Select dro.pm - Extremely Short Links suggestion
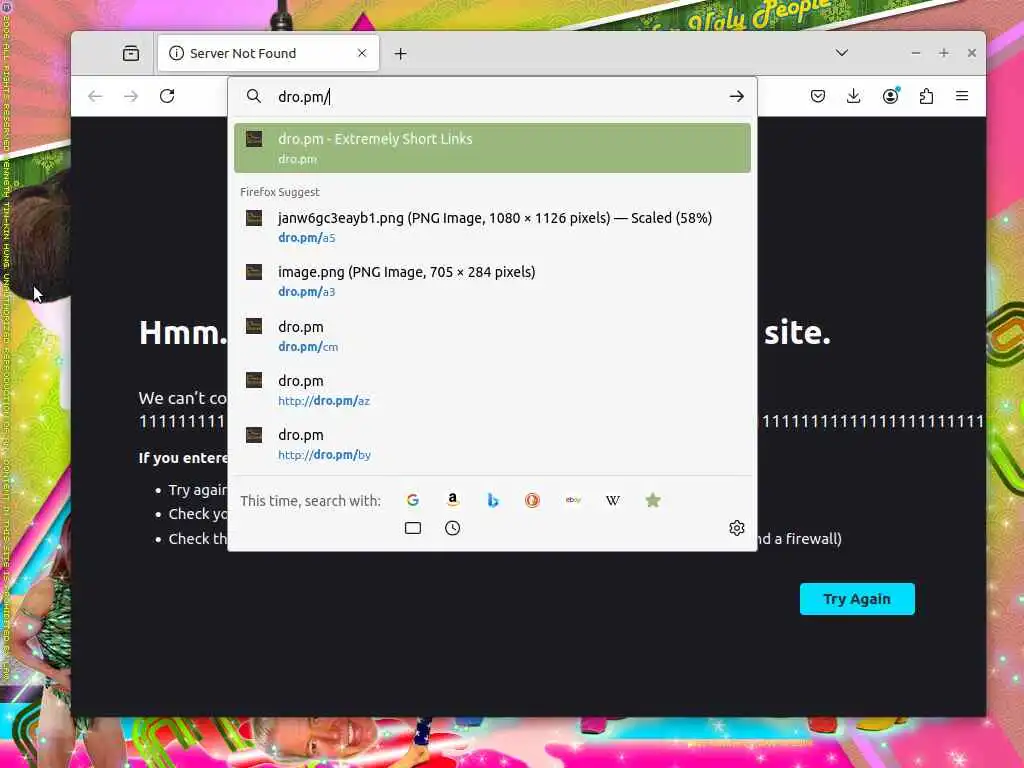Screen dimensions: 1024x768 pos(492,148)
